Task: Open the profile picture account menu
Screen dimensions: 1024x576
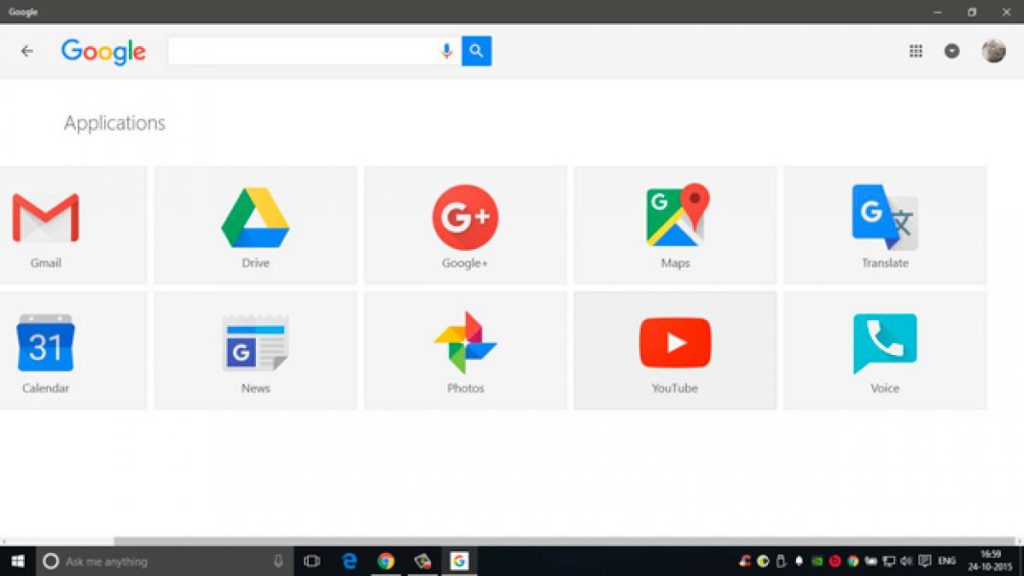Action: pos(992,50)
